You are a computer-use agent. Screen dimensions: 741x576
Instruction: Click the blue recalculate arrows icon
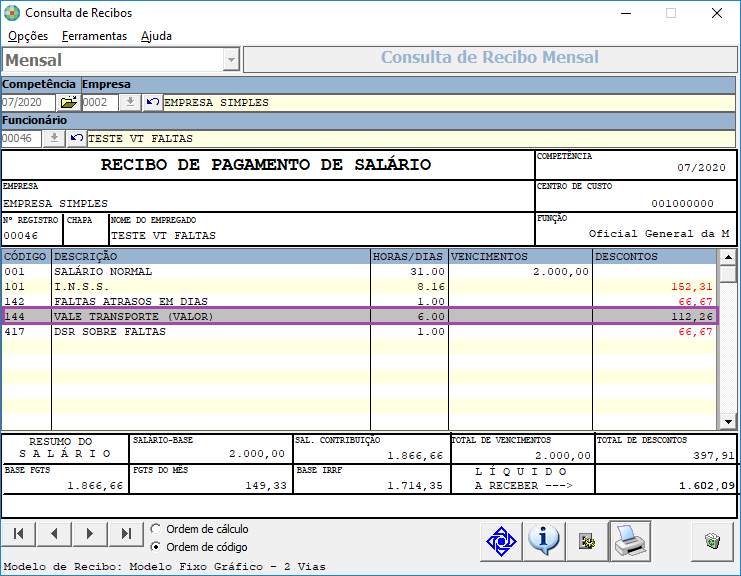coord(501,541)
